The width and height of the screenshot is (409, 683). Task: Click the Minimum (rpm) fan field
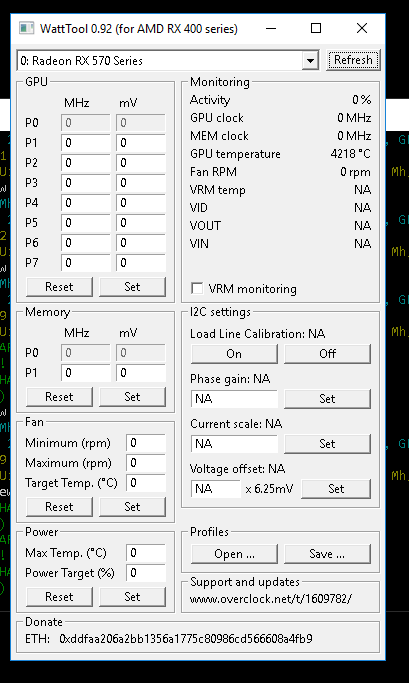[146, 443]
